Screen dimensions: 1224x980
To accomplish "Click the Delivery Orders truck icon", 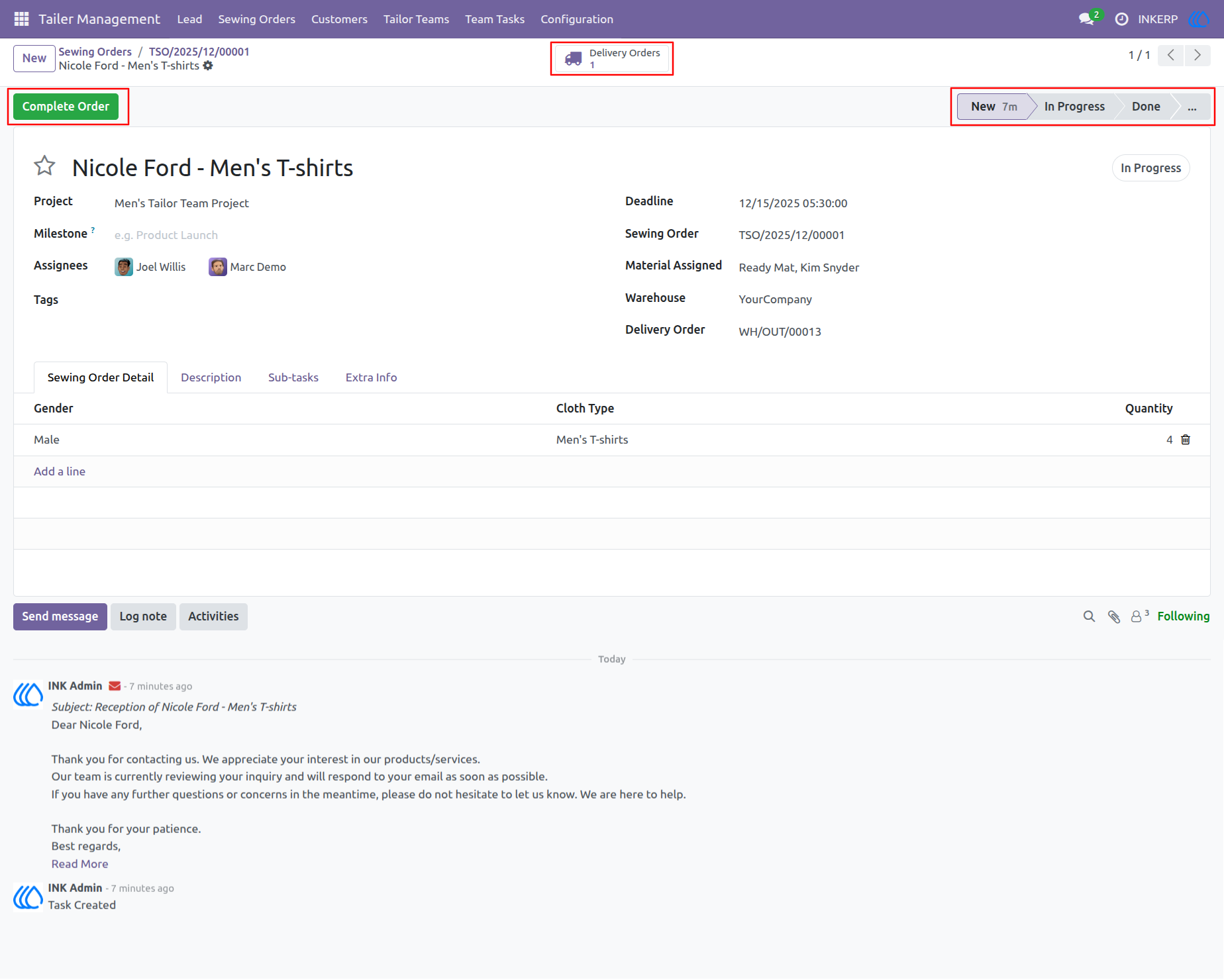I will (x=573, y=59).
